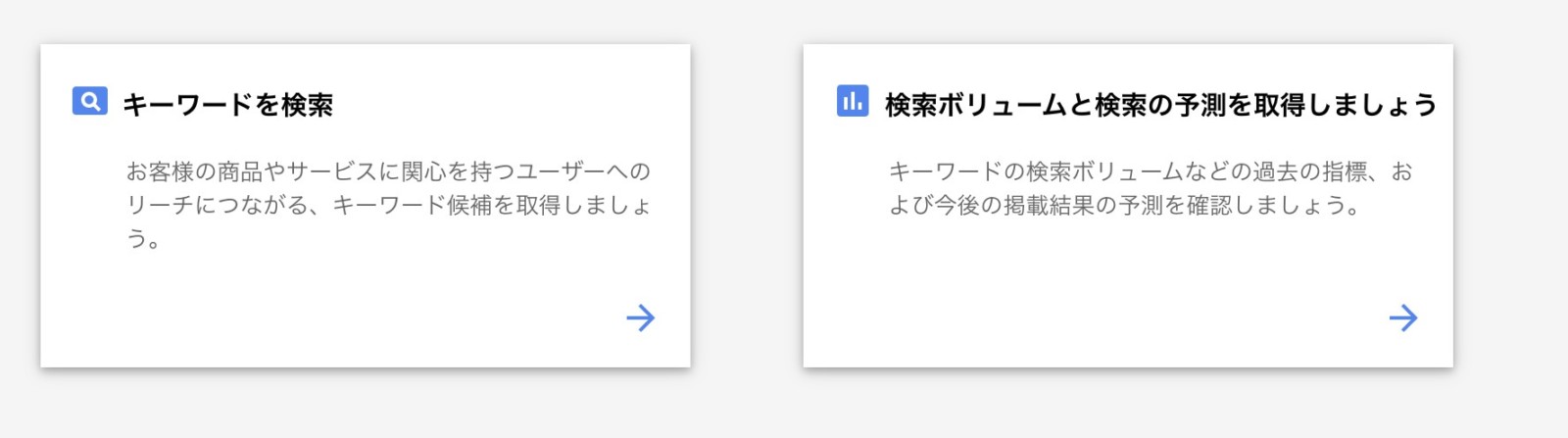Click the blue bar chart icon
Screen dimensions: 1568x438
click(x=852, y=101)
